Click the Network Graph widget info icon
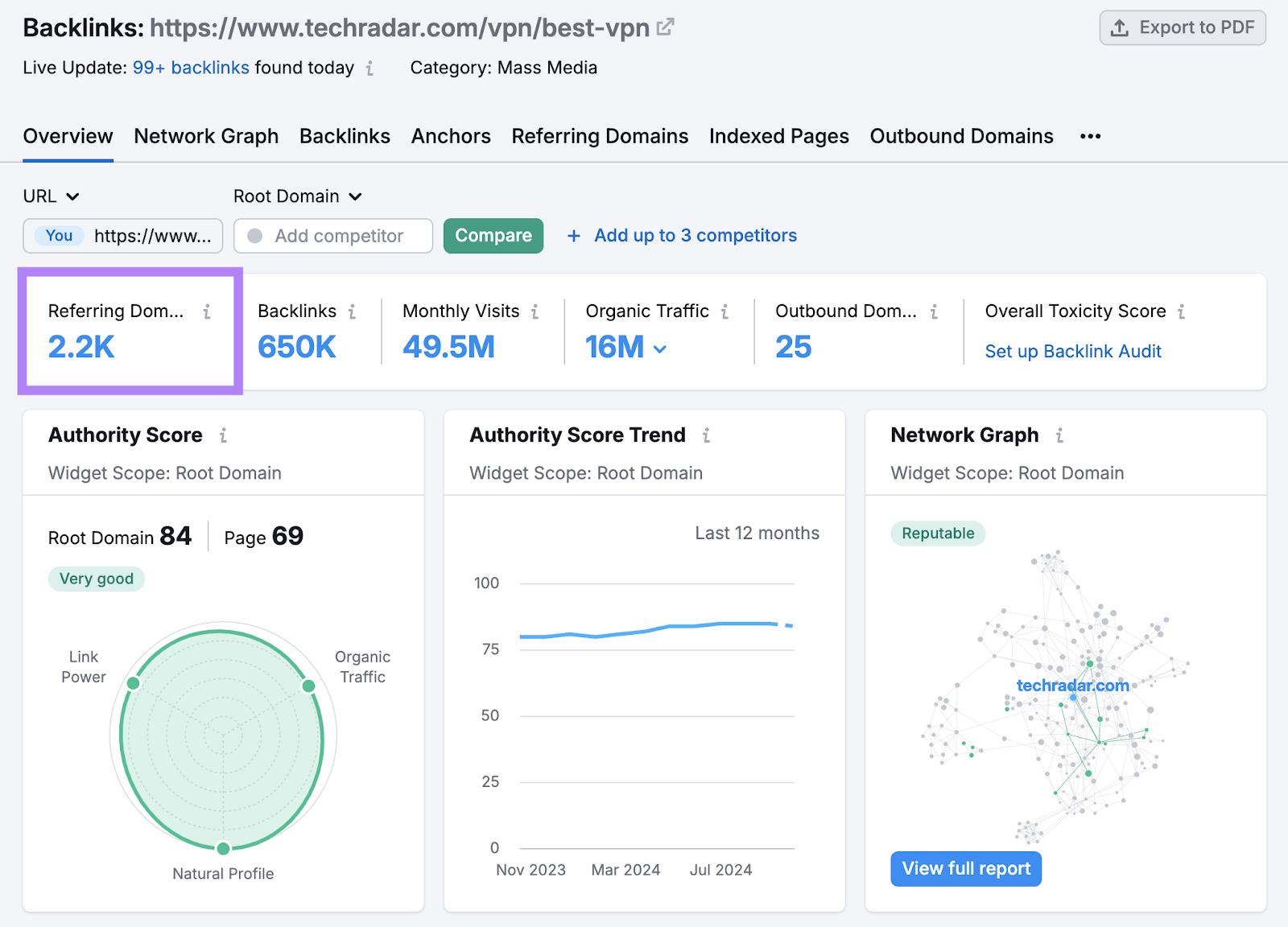The height and width of the screenshot is (927, 1288). coord(1059,435)
